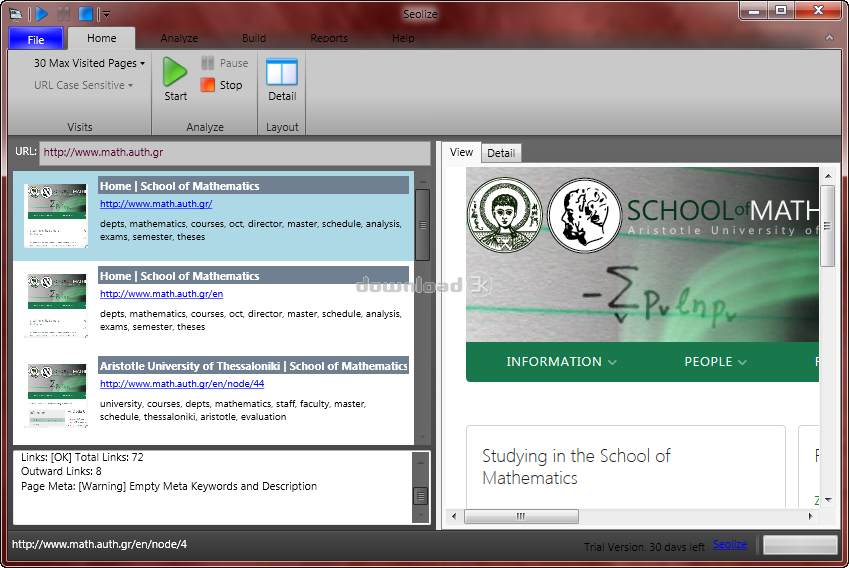The image size is (849, 568).
Task: Click the Seolize app icon in title bar
Action: pyautogui.click(x=16, y=14)
